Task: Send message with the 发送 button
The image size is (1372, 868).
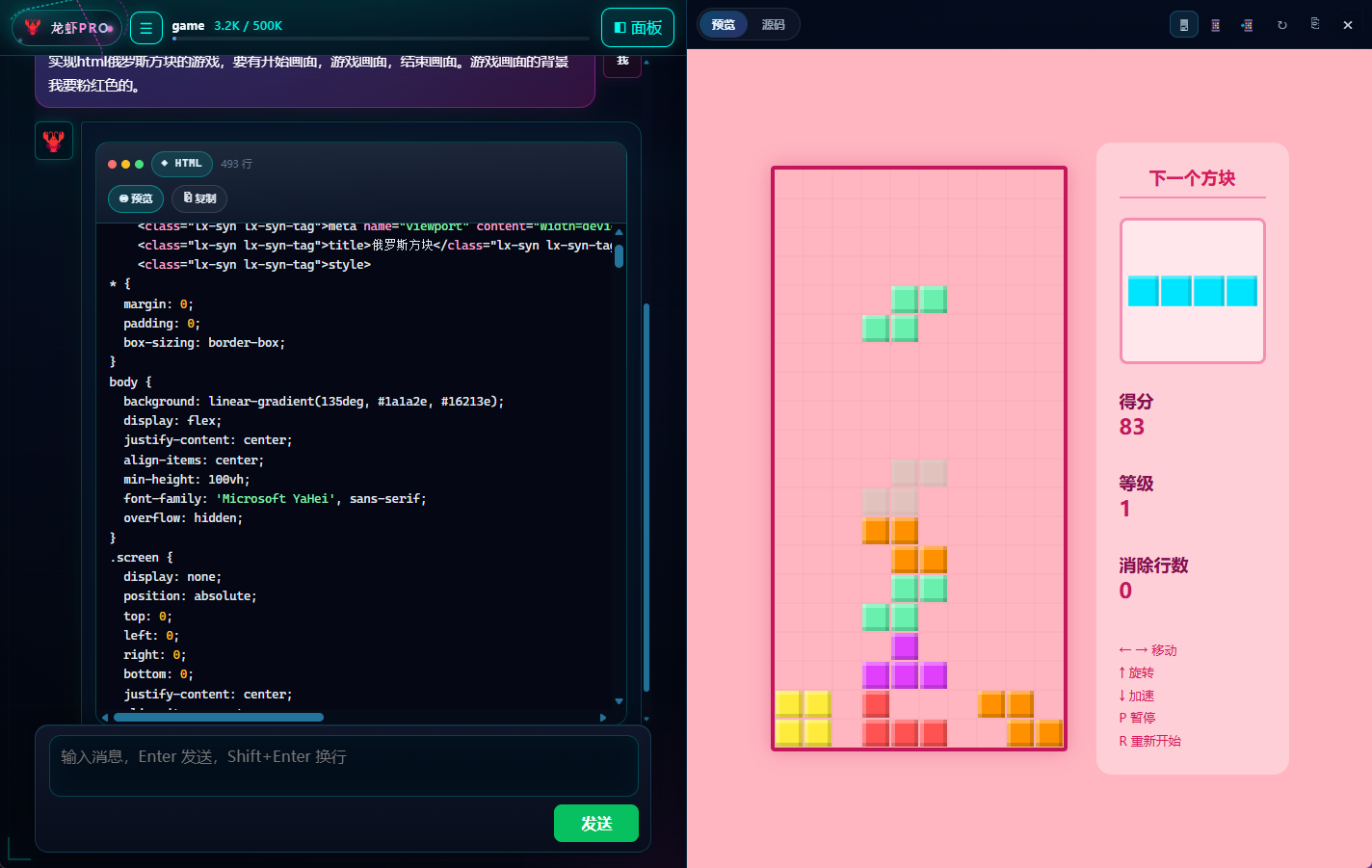Action: click(x=596, y=823)
